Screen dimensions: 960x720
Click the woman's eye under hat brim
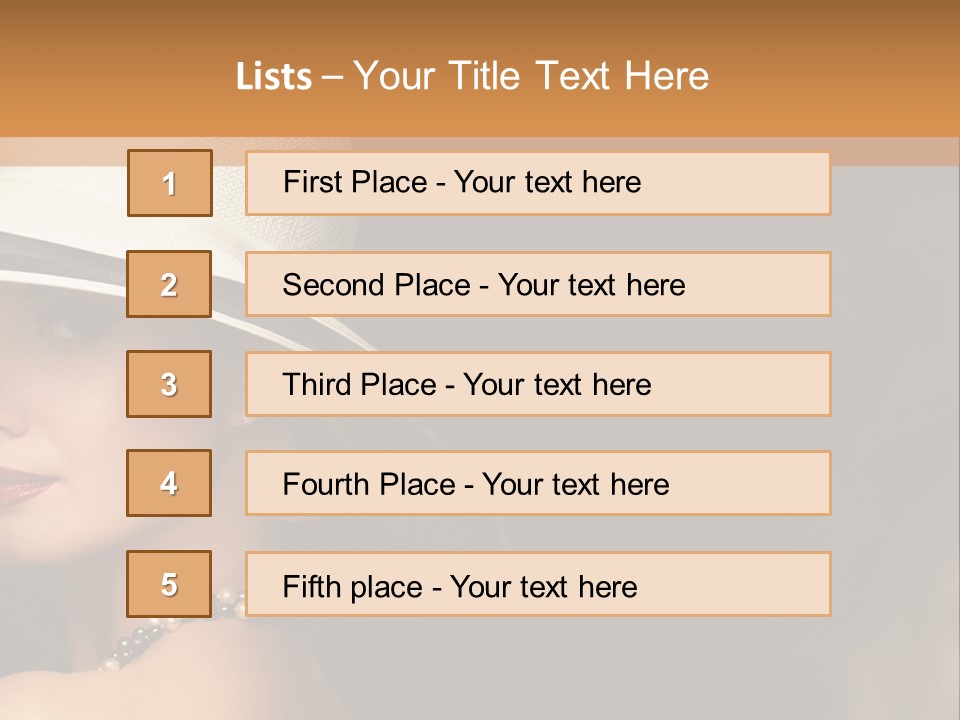coord(69,329)
